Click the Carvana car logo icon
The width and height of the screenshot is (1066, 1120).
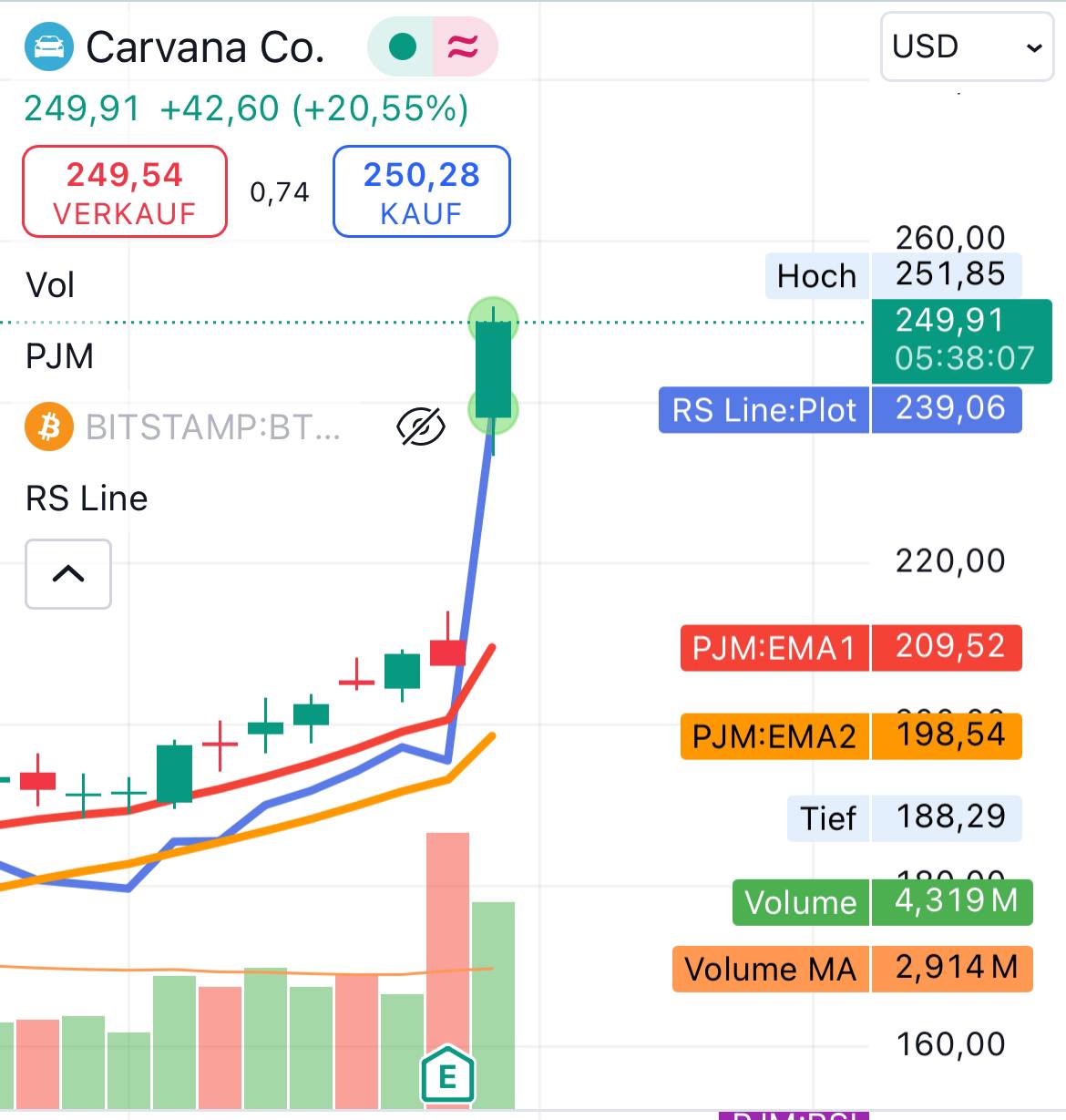[x=49, y=47]
